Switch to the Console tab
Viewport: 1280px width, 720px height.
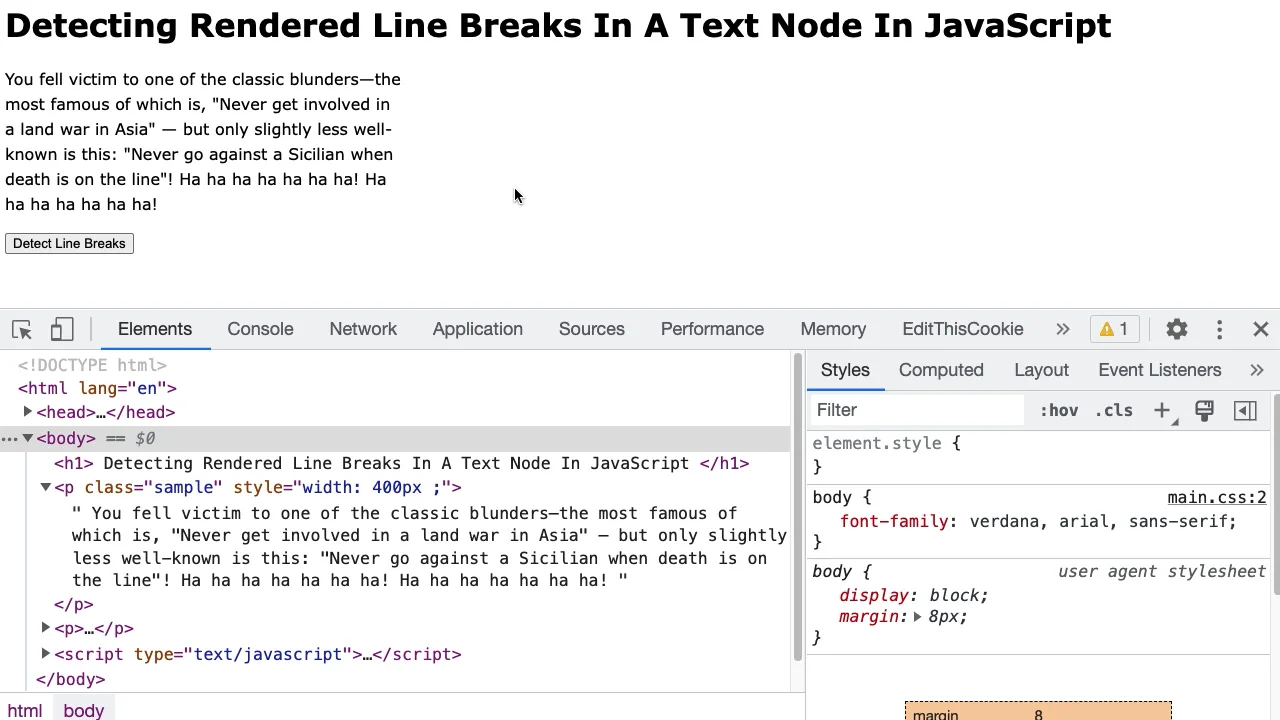260,329
